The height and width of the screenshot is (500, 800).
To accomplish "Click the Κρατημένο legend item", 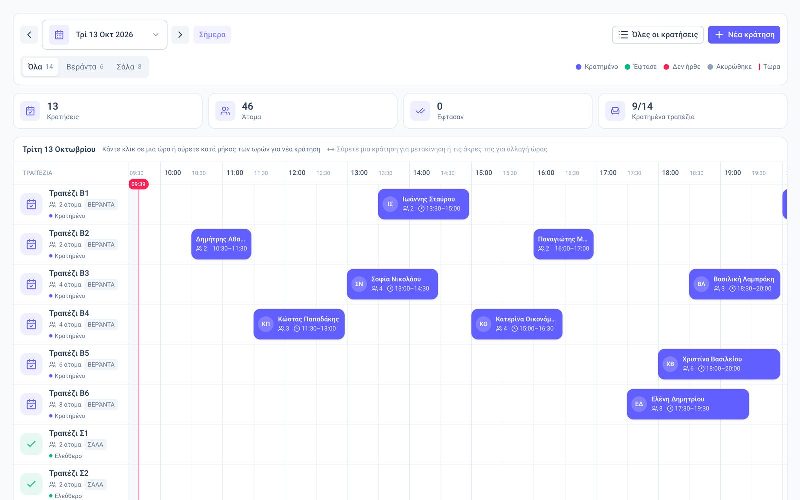I will coord(596,67).
